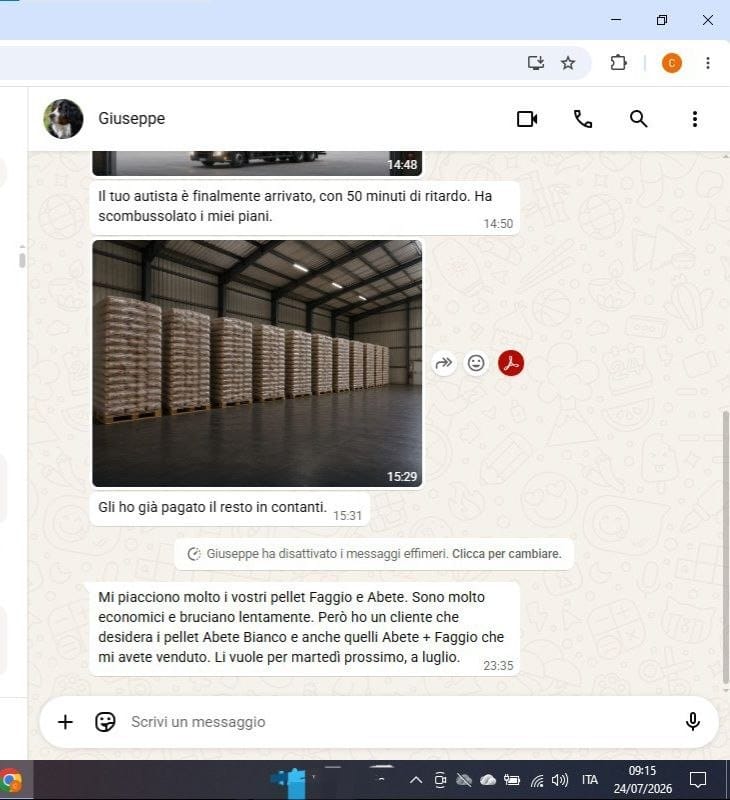Viewport: 730px width, 800px height.
Task: Select the message about pellet Faggio e Abete
Action: click(x=305, y=629)
